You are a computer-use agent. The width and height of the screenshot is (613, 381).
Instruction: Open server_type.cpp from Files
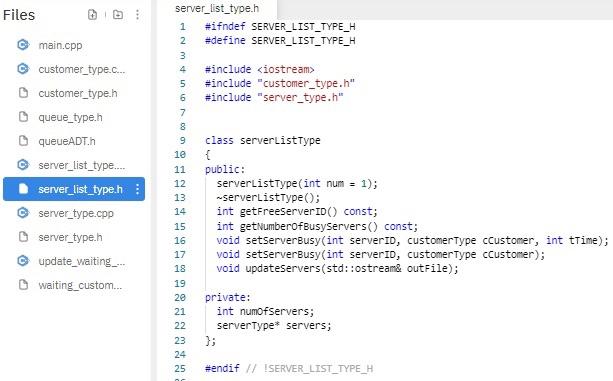click(x=76, y=213)
